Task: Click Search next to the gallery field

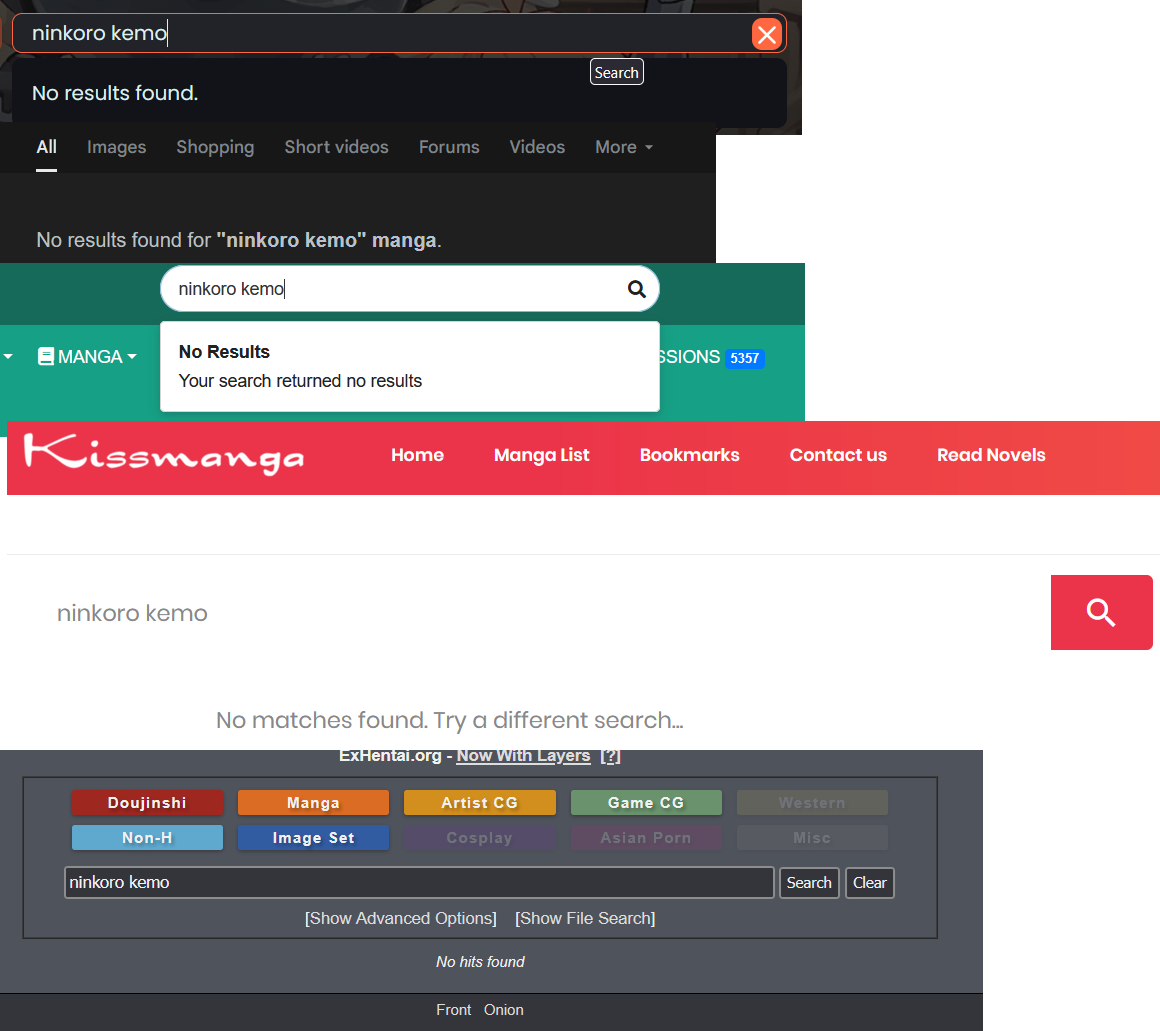Action: point(809,882)
